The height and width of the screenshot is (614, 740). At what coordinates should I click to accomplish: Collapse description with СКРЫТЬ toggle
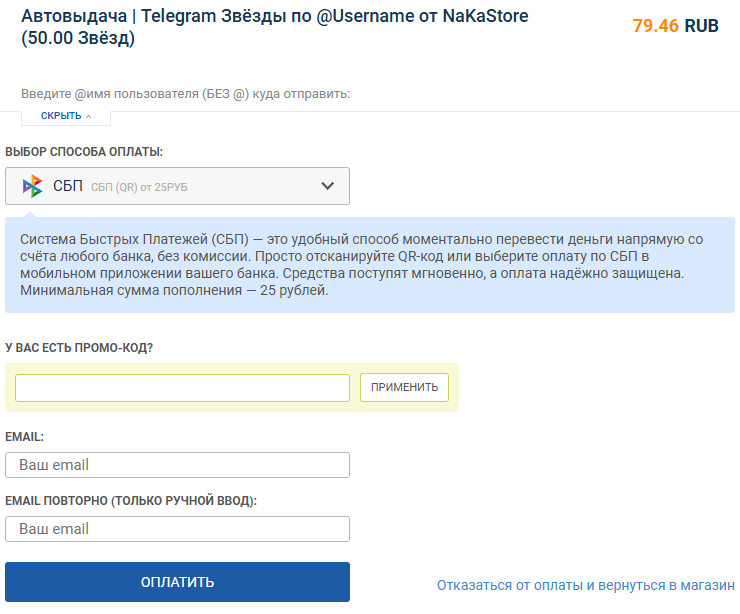click(x=66, y=116)
